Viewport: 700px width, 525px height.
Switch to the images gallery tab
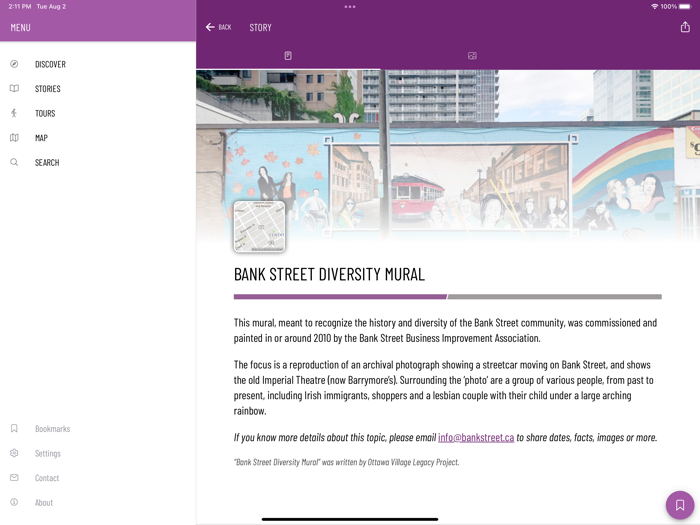472,56
